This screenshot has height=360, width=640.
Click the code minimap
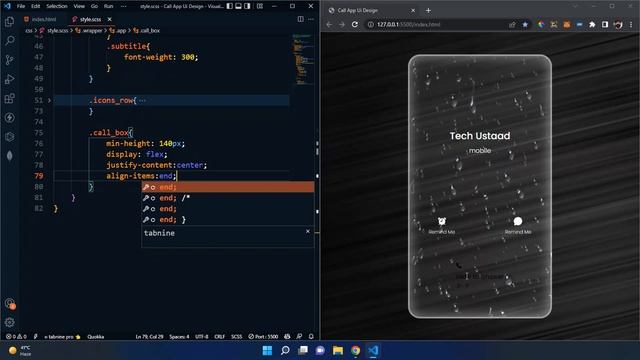tap(302, 59)
